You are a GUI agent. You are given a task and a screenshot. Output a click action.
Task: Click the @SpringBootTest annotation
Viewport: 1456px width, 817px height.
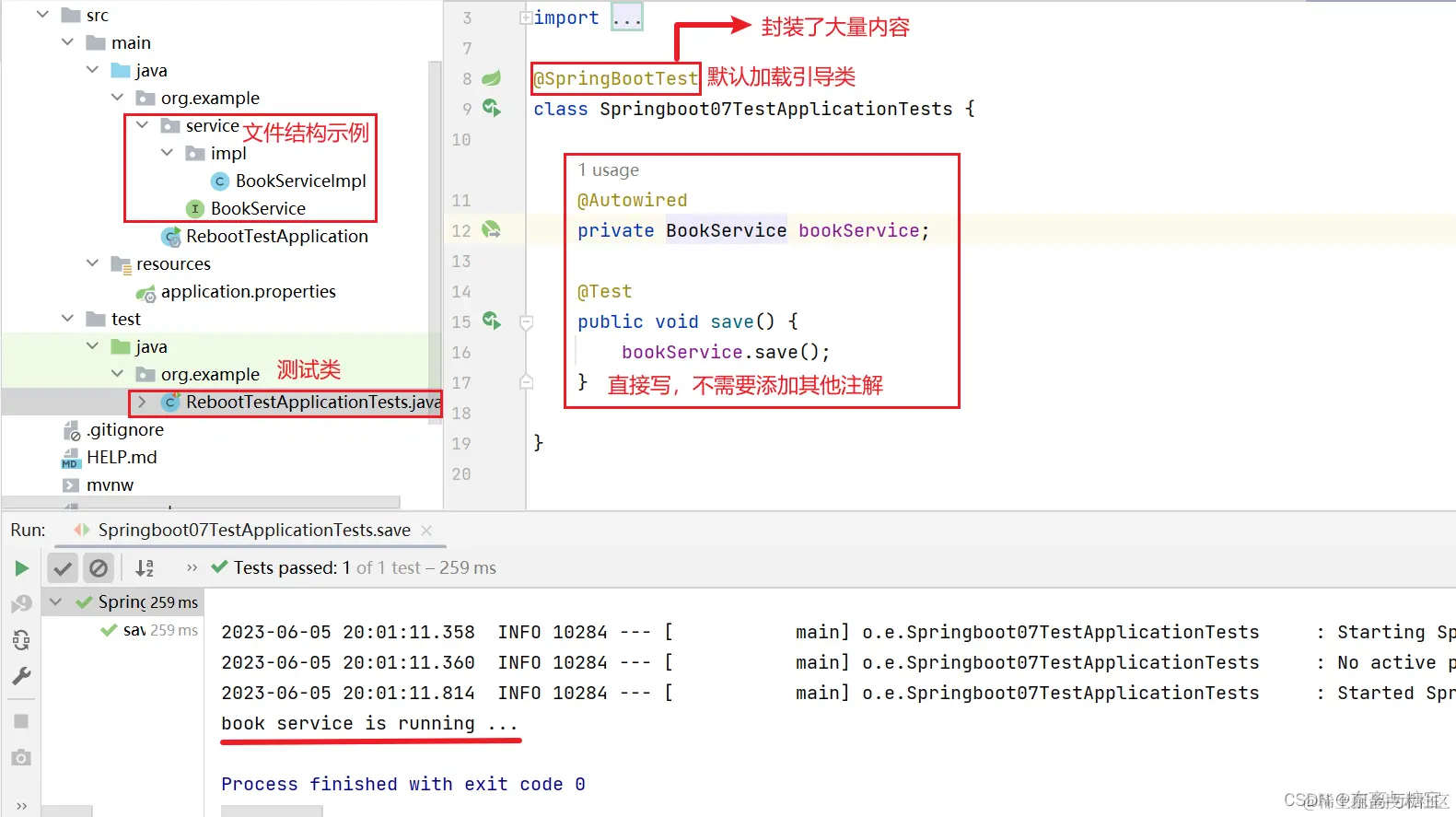pyautogui.click(x=616, y=78)
